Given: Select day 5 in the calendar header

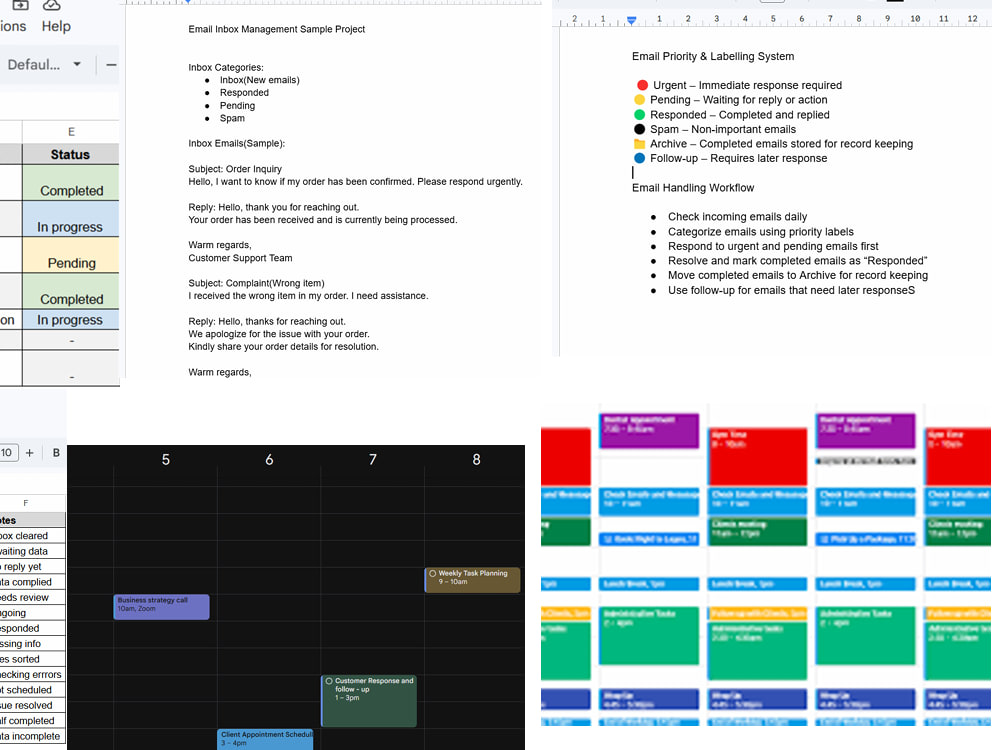Looking at the screenshot, I should pos(166,460).
